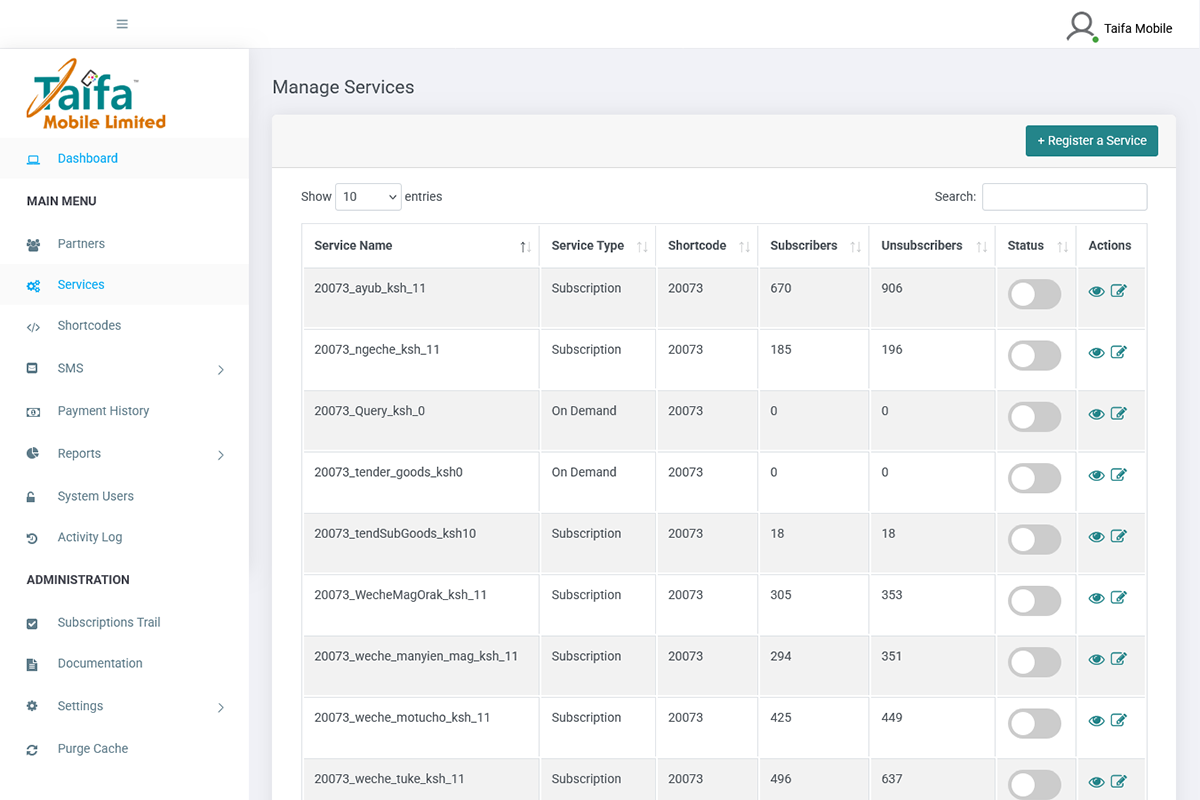The width and height of the screenshot is (1200, 800).
Task: Edit the 20073_ngeche_ksh_11 service via pencil icon
Action: pyautogui.click(x=1118, y=352)
